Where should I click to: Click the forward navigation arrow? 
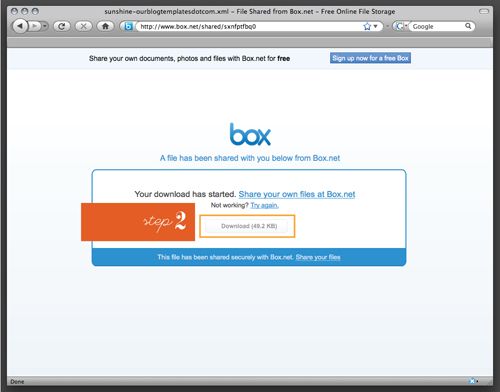[x=34, y=26]
